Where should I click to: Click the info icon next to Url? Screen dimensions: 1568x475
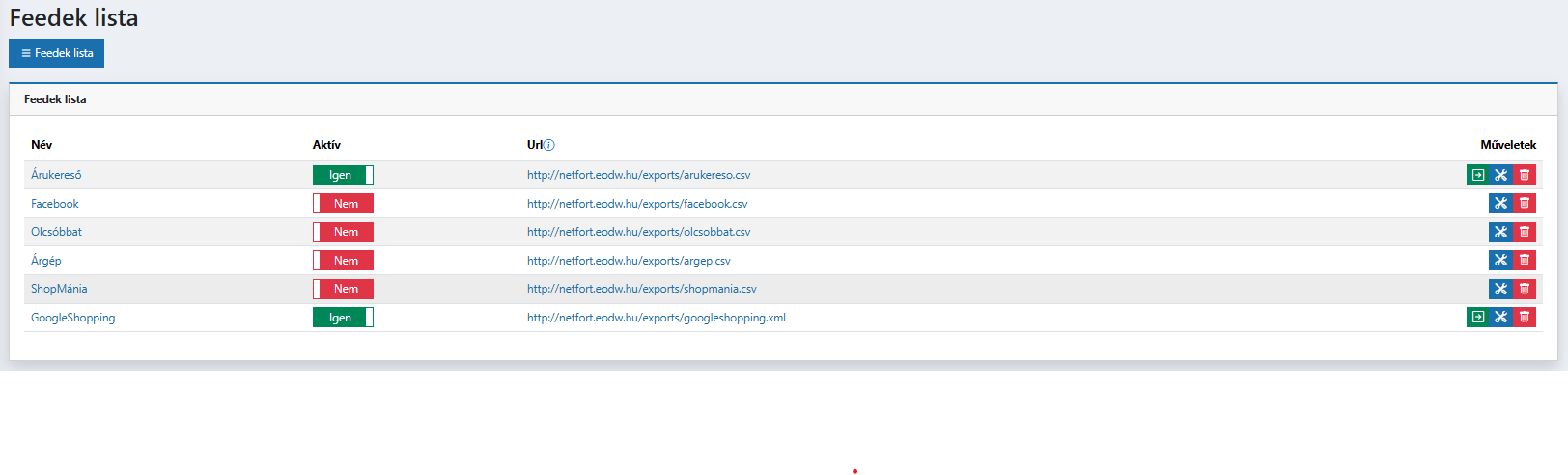(x=549, y=145)
